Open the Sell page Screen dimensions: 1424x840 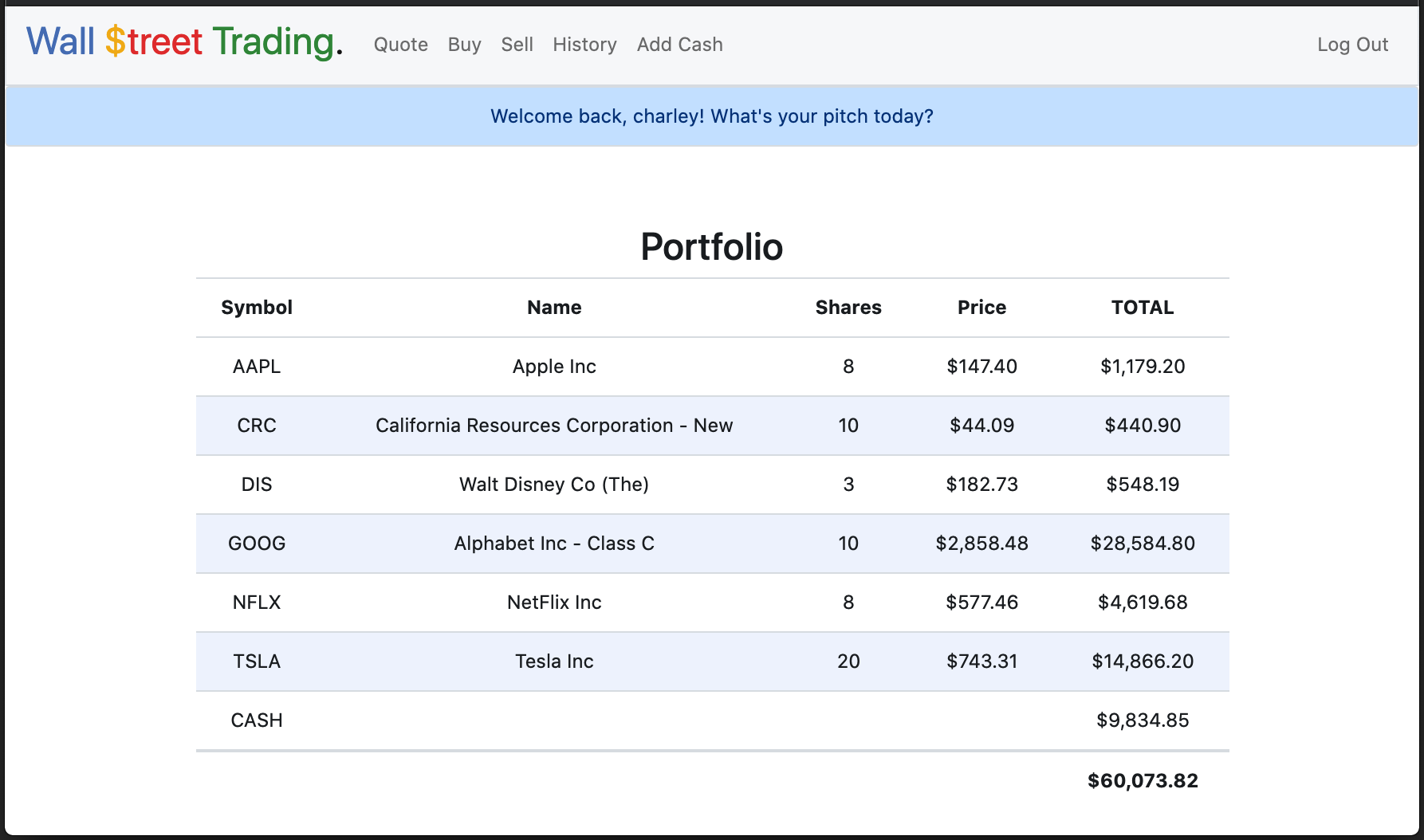coord(517,45)
